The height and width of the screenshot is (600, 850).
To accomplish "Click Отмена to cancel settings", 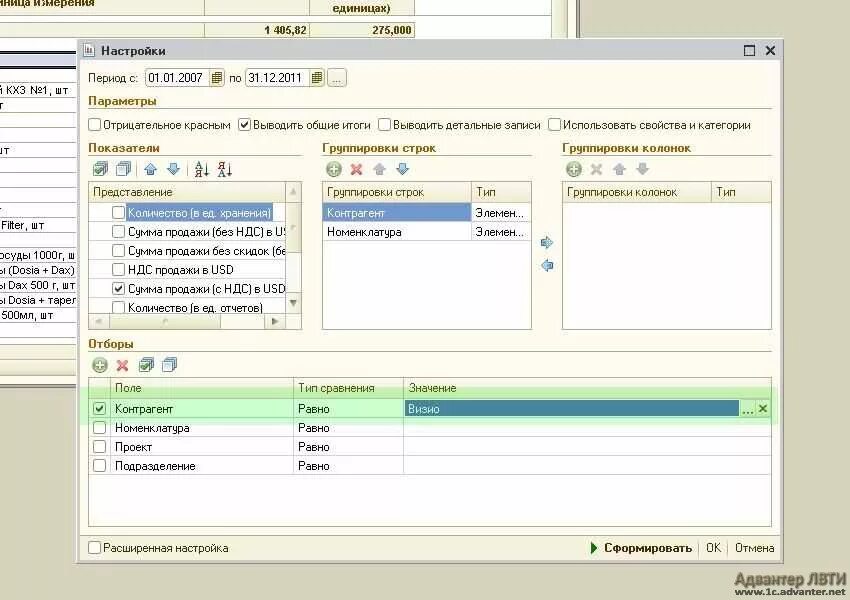I will click(754, 548).
